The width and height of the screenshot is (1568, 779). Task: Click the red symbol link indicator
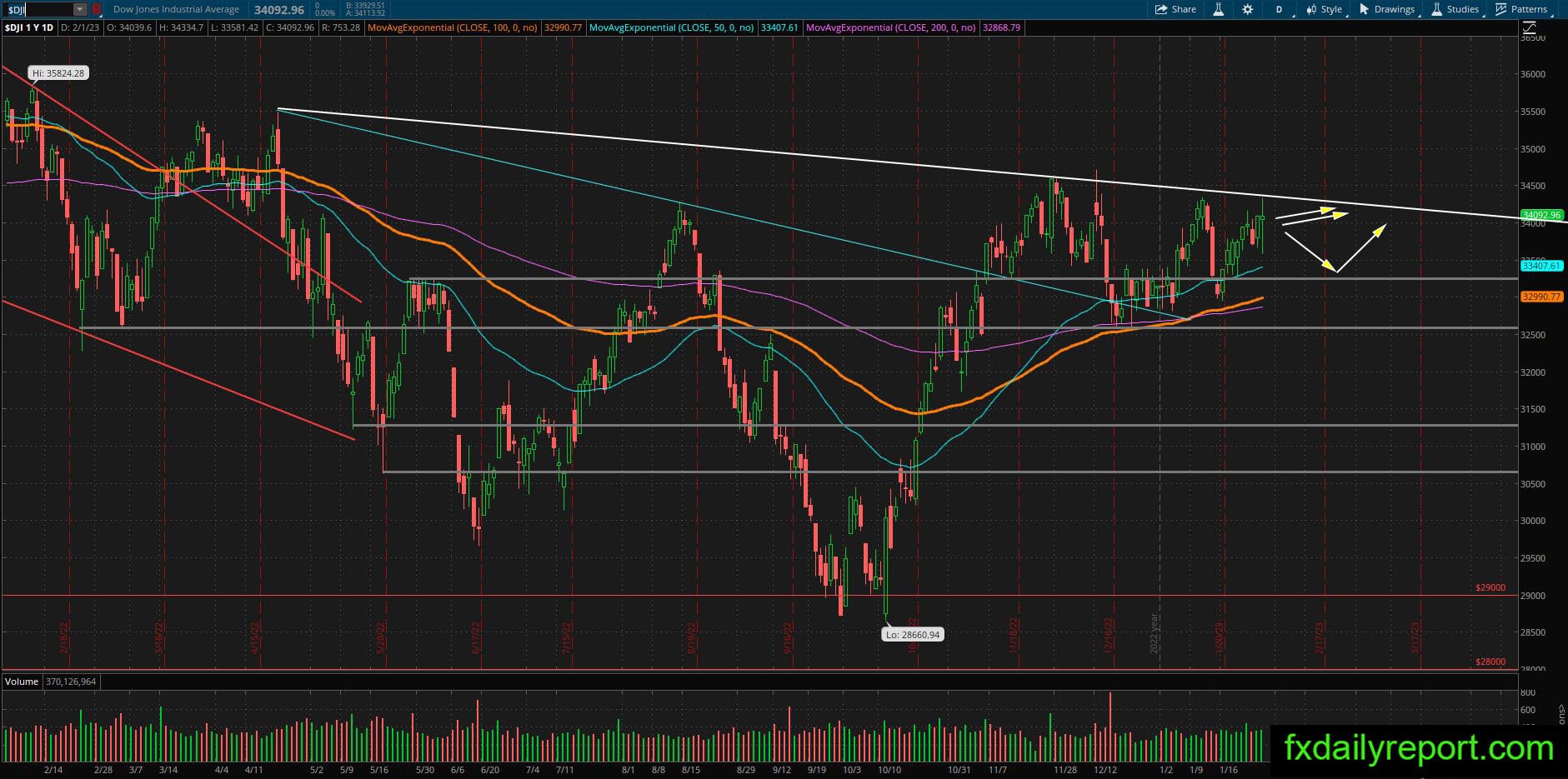pyautogui.click(x=97, y=9)
